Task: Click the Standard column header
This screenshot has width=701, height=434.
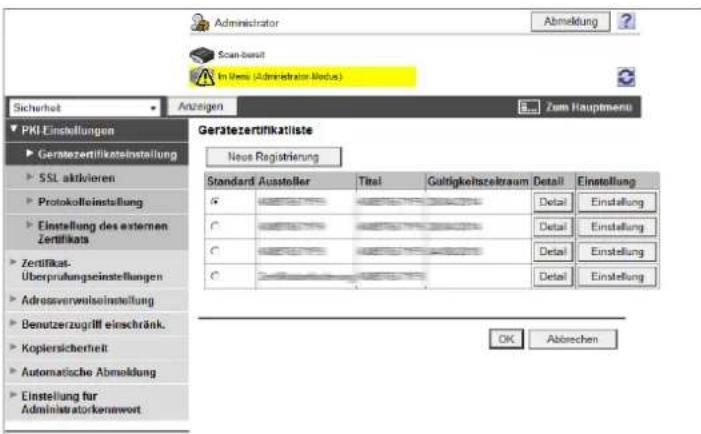Action: 230,181
